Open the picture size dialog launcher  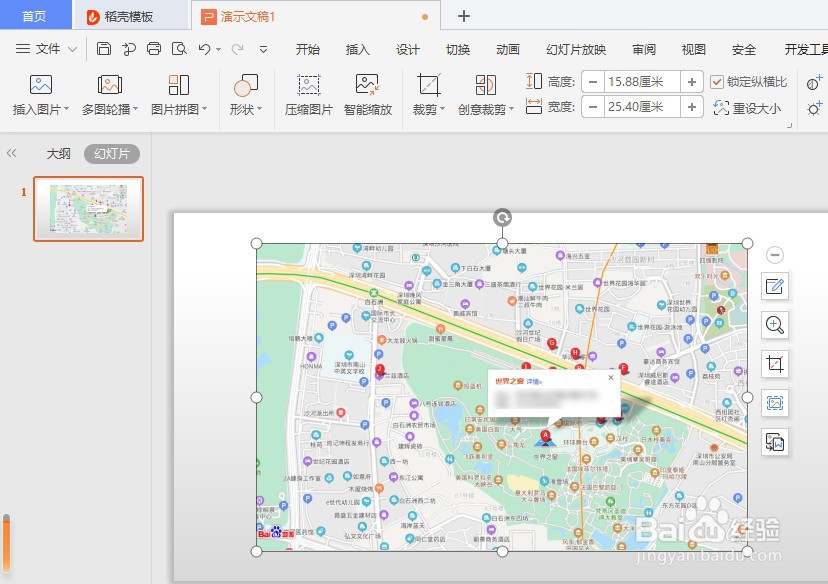[x=790, y=125]
